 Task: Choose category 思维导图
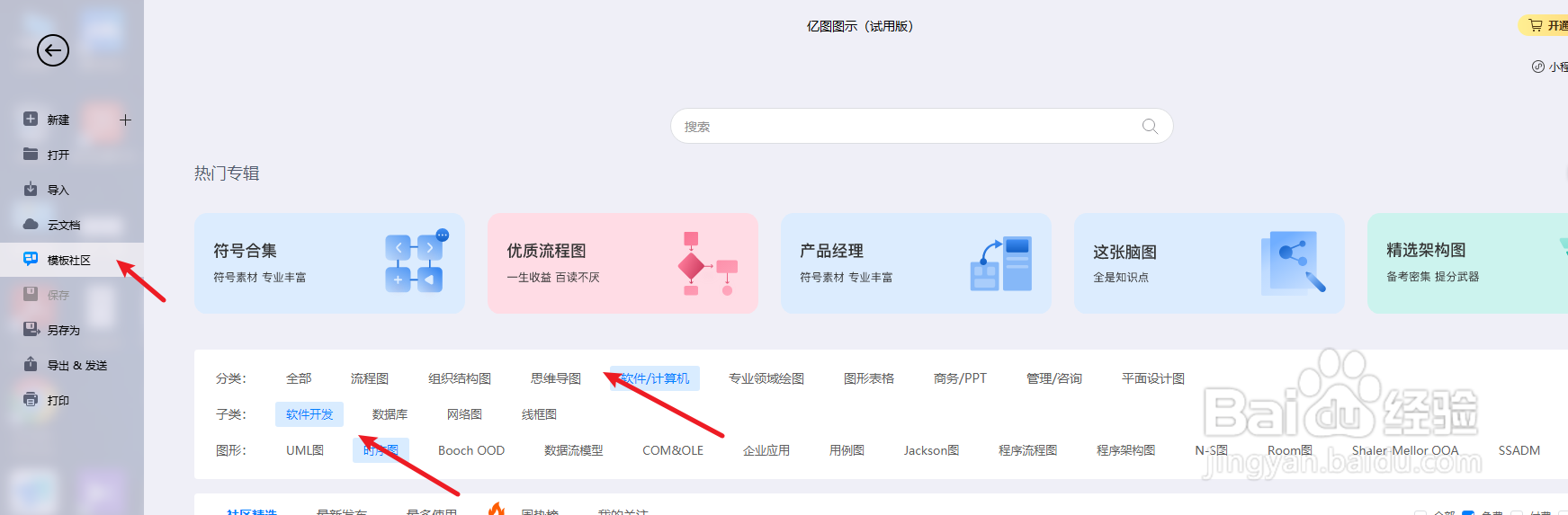tap(556, 378)
